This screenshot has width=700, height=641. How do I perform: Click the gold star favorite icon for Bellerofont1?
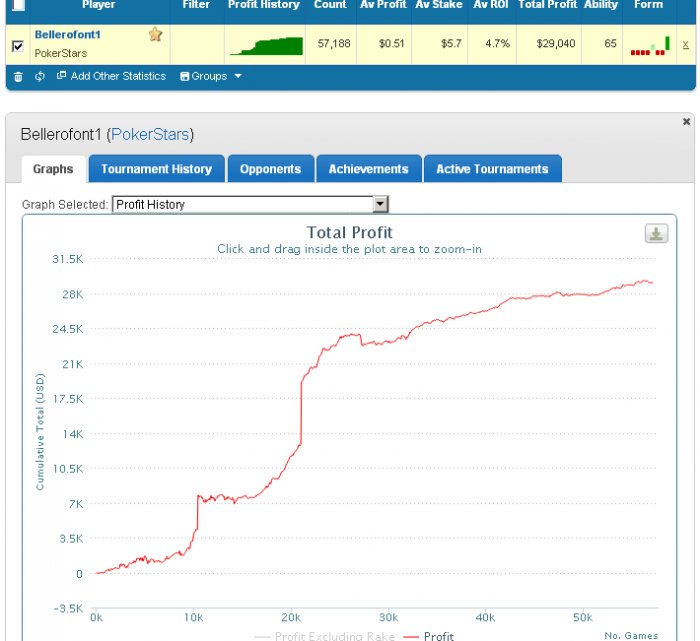click(x=155, y=34)
